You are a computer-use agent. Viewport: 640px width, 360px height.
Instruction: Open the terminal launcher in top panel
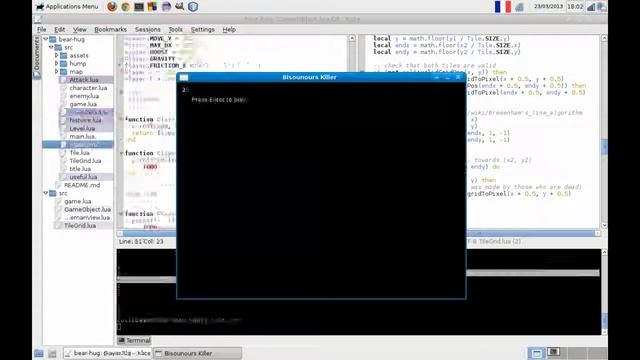139,7
